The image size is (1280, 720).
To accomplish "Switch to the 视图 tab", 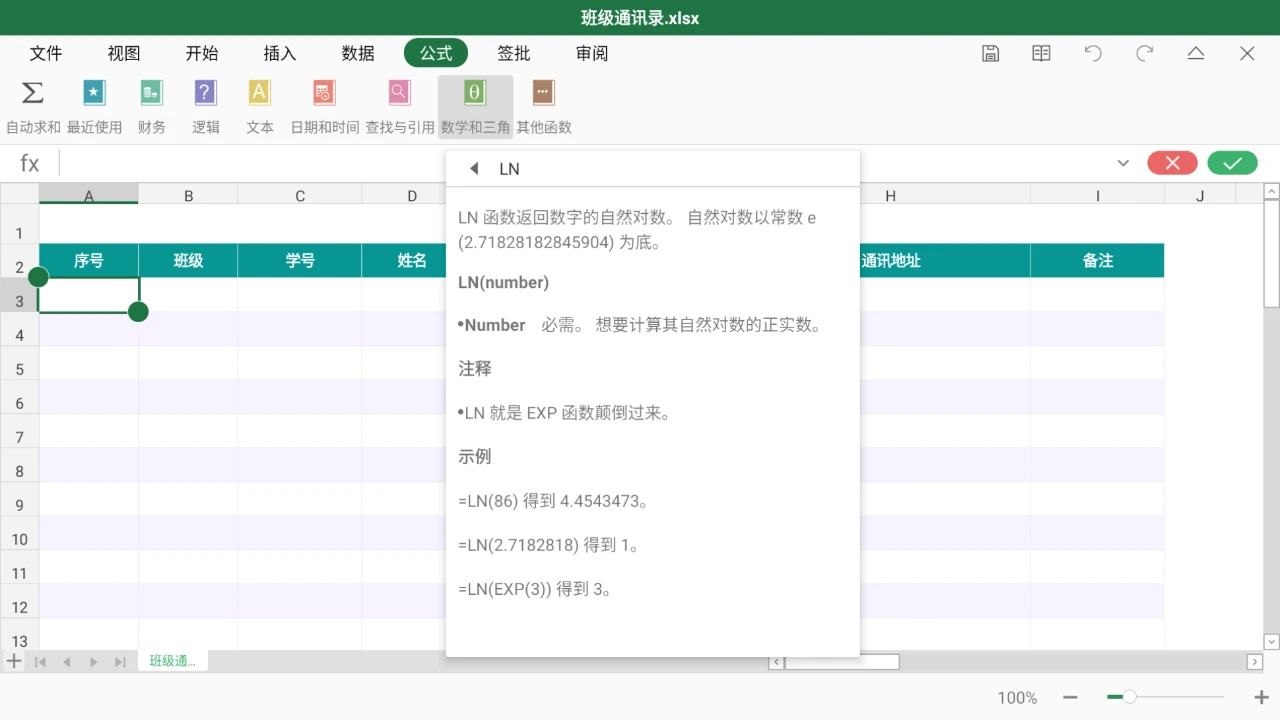I will (124, 54).
